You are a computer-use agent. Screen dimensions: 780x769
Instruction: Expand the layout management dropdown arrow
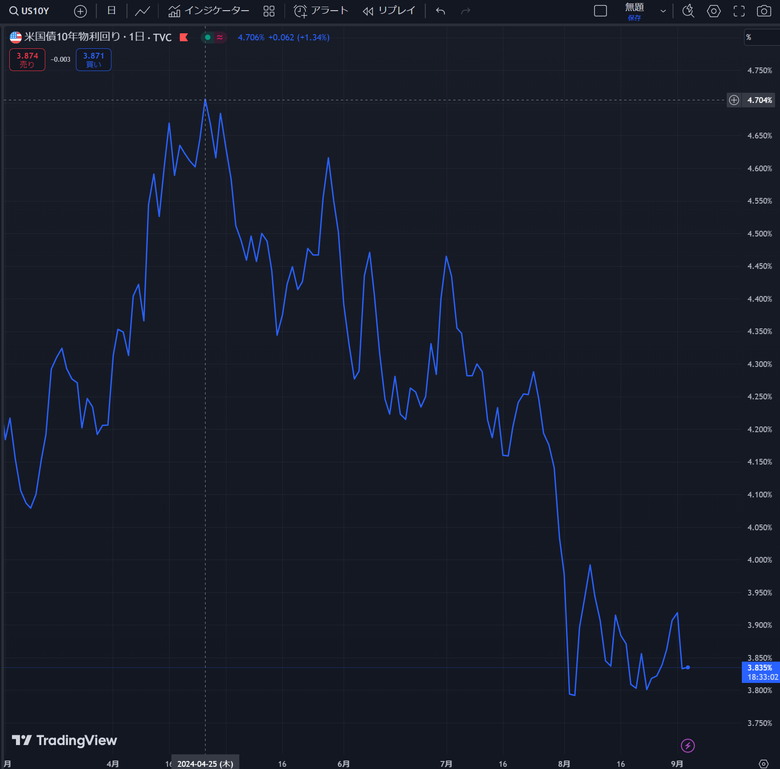coord(663,11)
